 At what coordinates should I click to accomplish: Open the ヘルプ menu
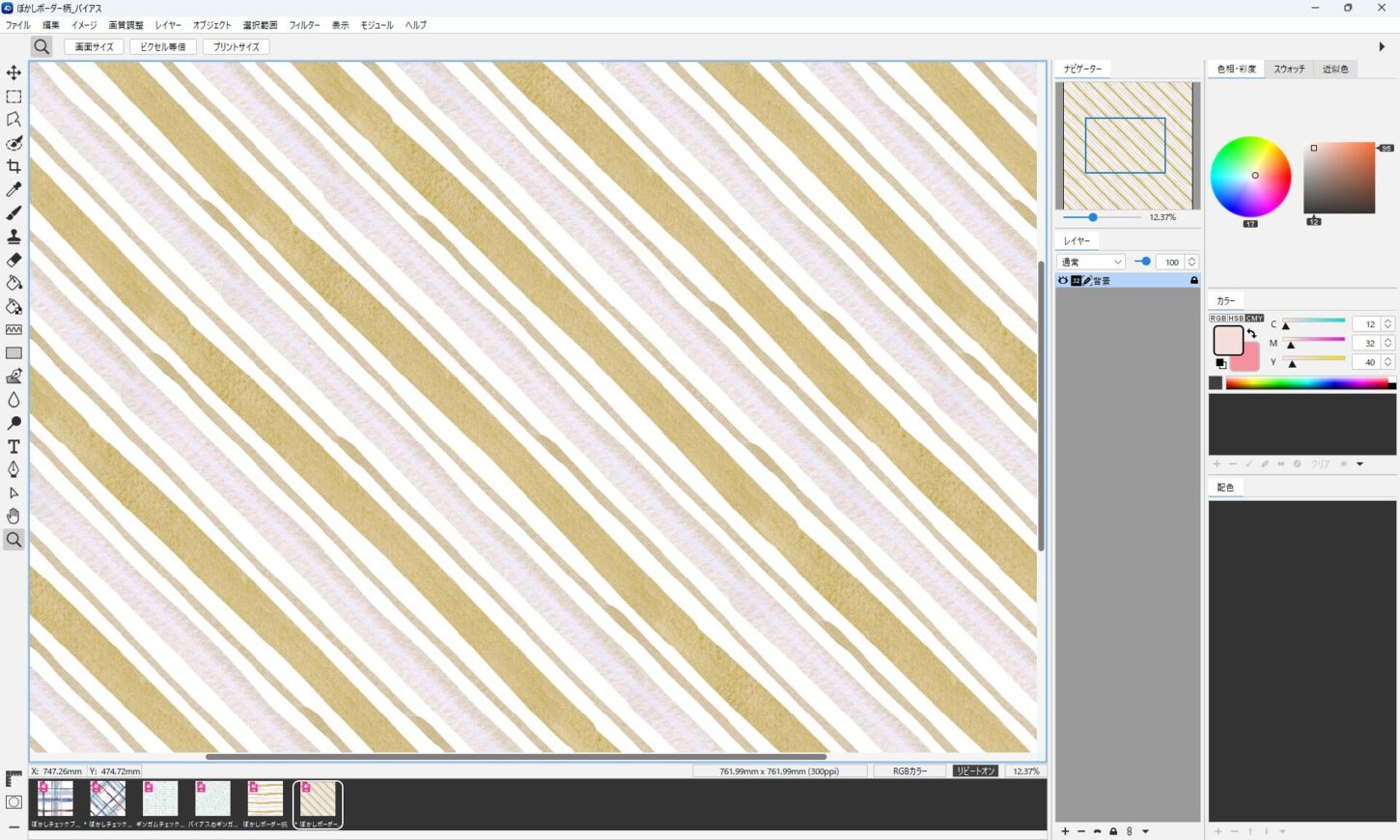[x=416, y=25]
